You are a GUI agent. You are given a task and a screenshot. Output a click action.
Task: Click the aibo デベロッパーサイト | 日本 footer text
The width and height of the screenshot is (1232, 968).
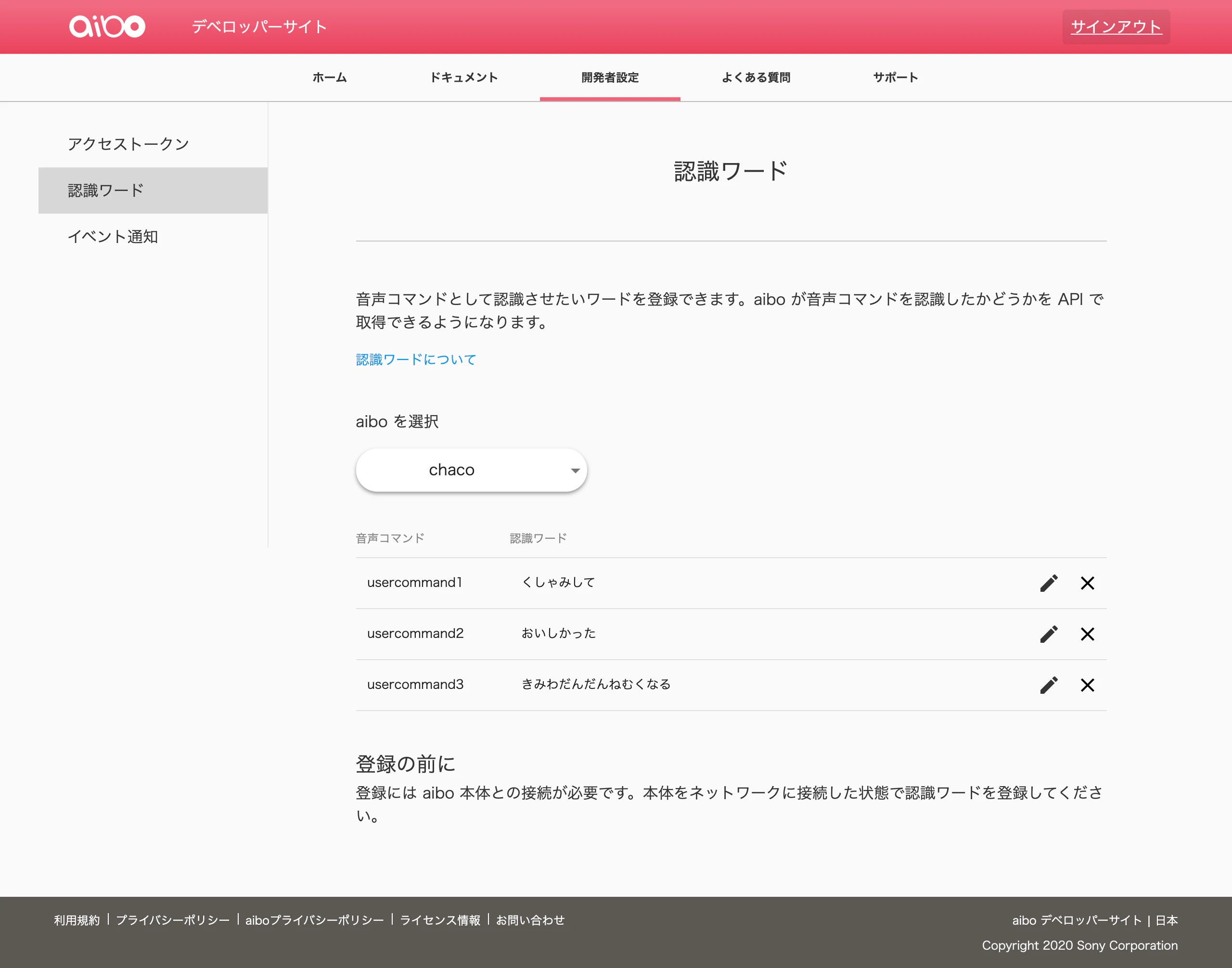(x=1095, y=920)
